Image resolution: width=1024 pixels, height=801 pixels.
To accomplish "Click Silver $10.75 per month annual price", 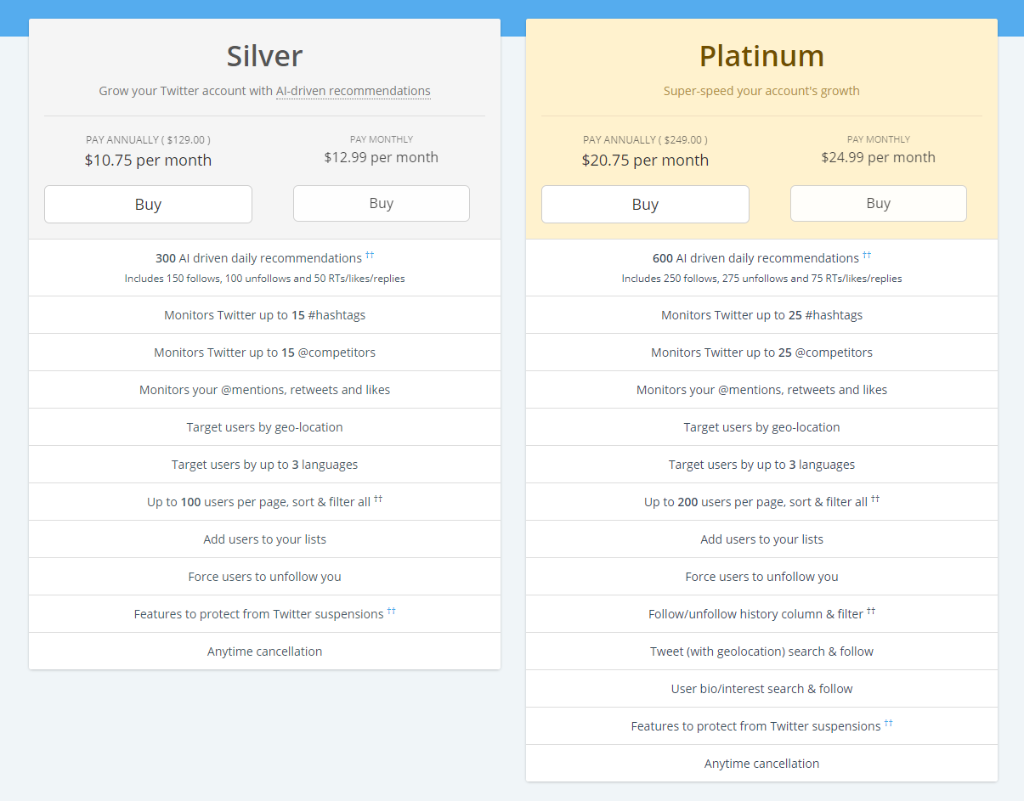I will tap(148, 160).
